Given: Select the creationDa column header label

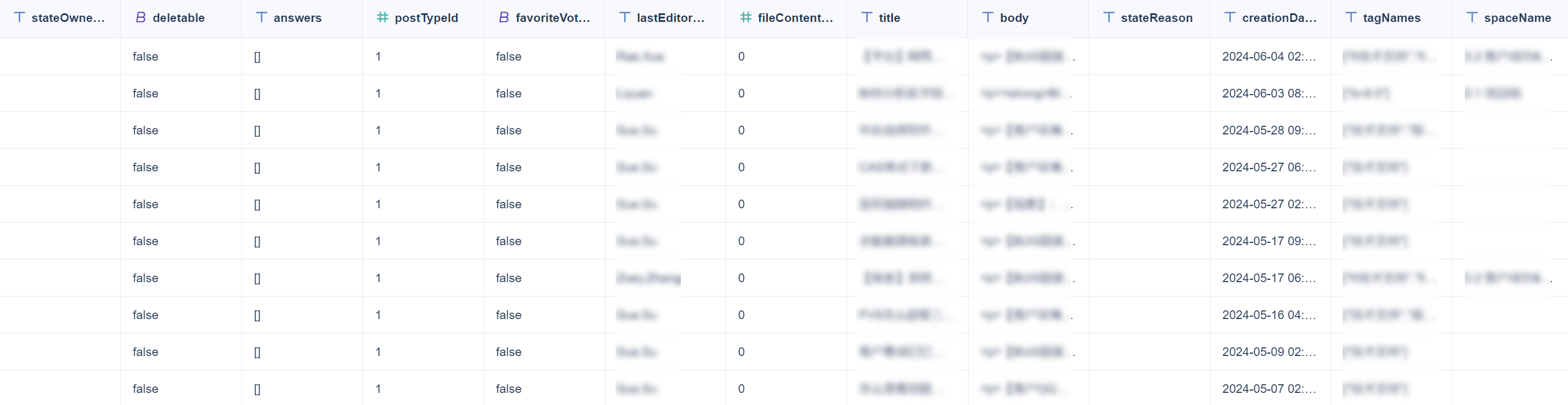Looking at the screenshot, I should [x=1279, y=18].
